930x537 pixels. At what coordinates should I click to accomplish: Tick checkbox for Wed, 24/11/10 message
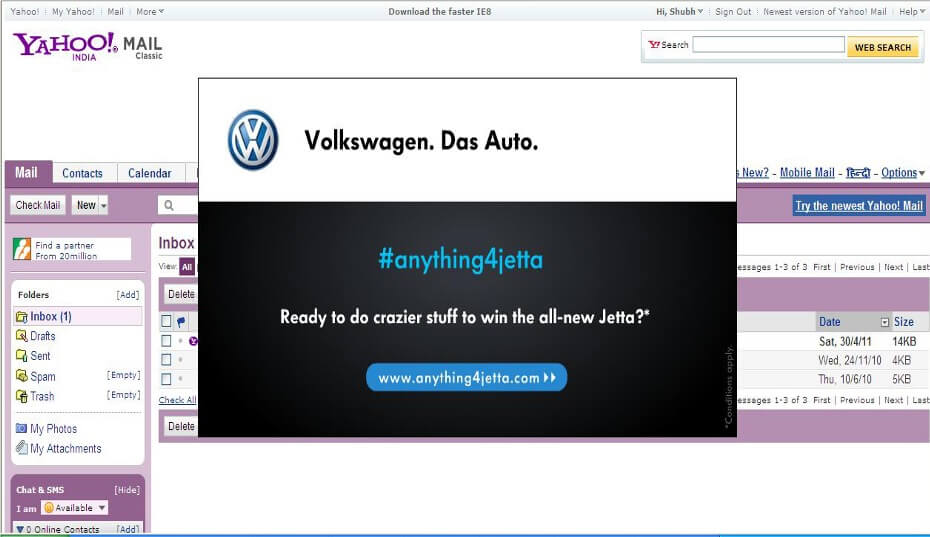(x=166, y=360)
